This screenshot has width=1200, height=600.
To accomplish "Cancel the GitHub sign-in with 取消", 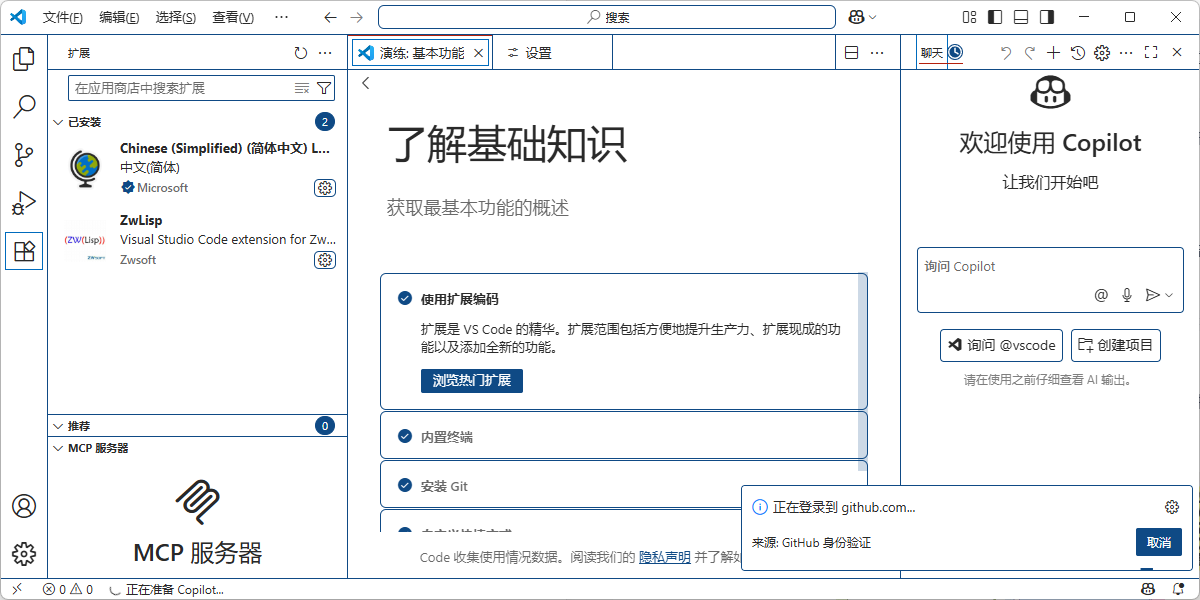I will click(x=1159, y=542).
